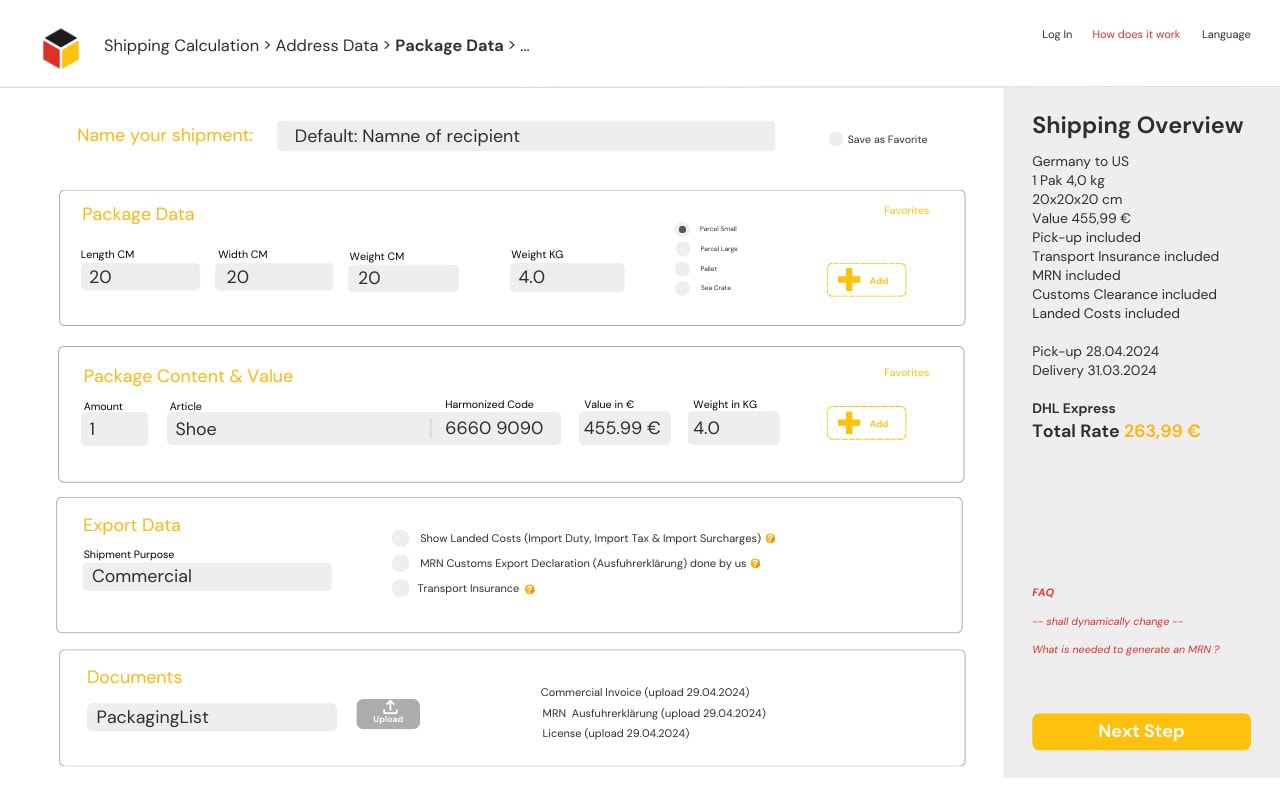Go to Address Data breadcrumb step

click(x=327, y=46)
